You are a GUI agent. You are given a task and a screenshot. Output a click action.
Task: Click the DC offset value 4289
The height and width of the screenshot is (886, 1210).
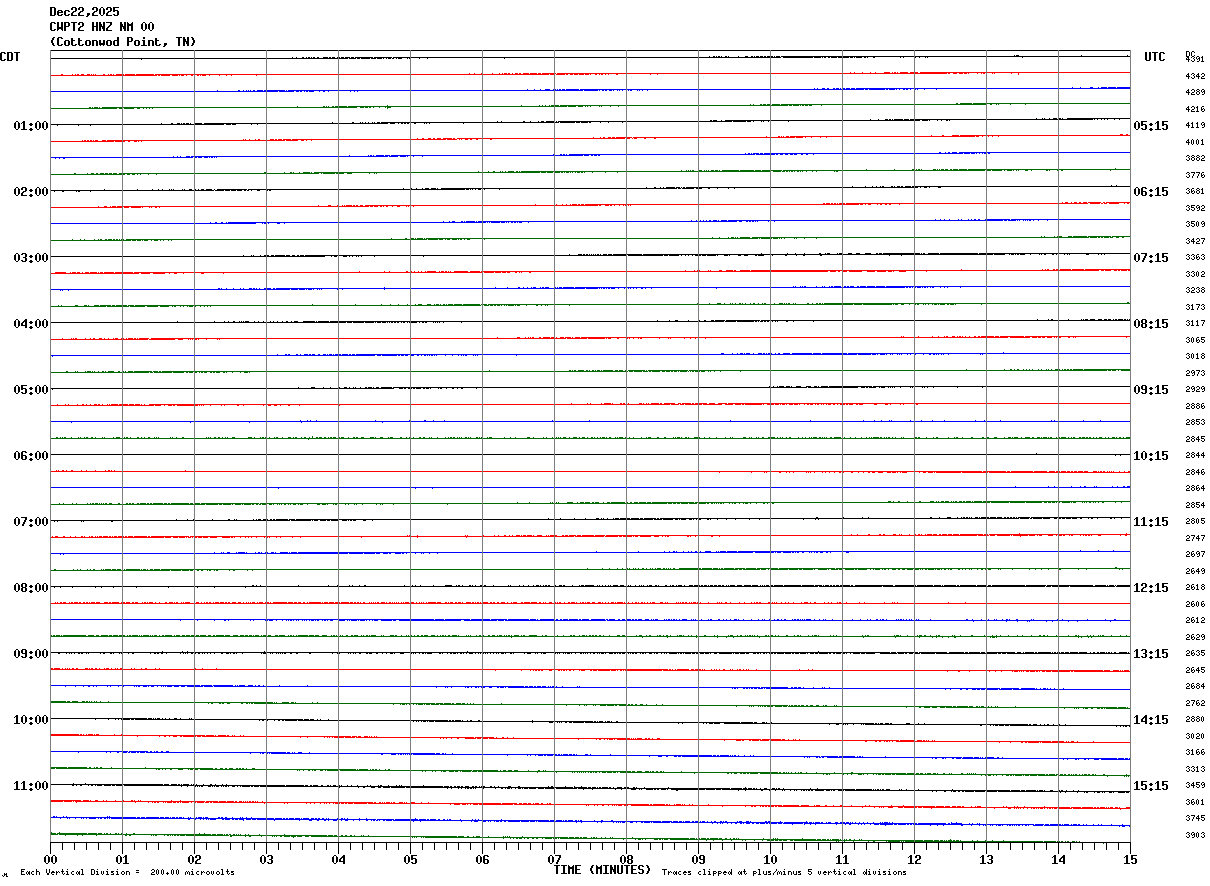click(1195, 92)
